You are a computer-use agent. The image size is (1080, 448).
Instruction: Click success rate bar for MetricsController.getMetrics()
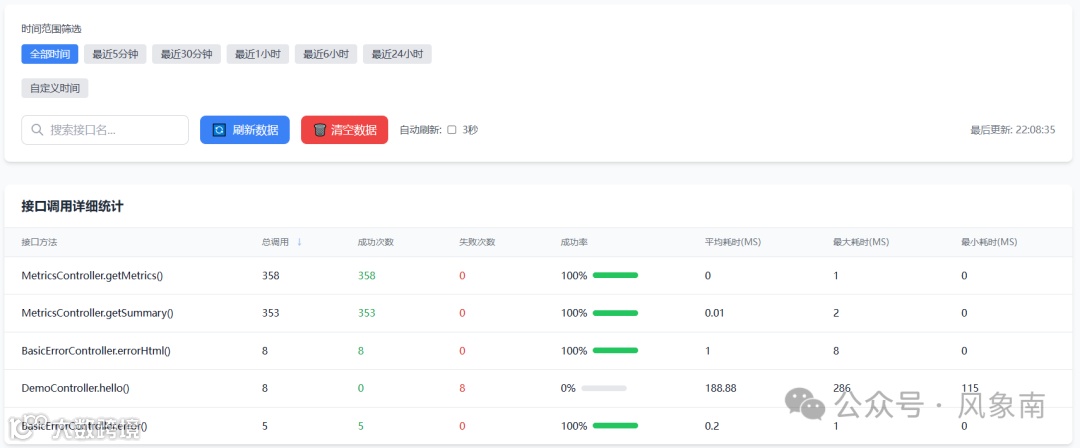615,276
